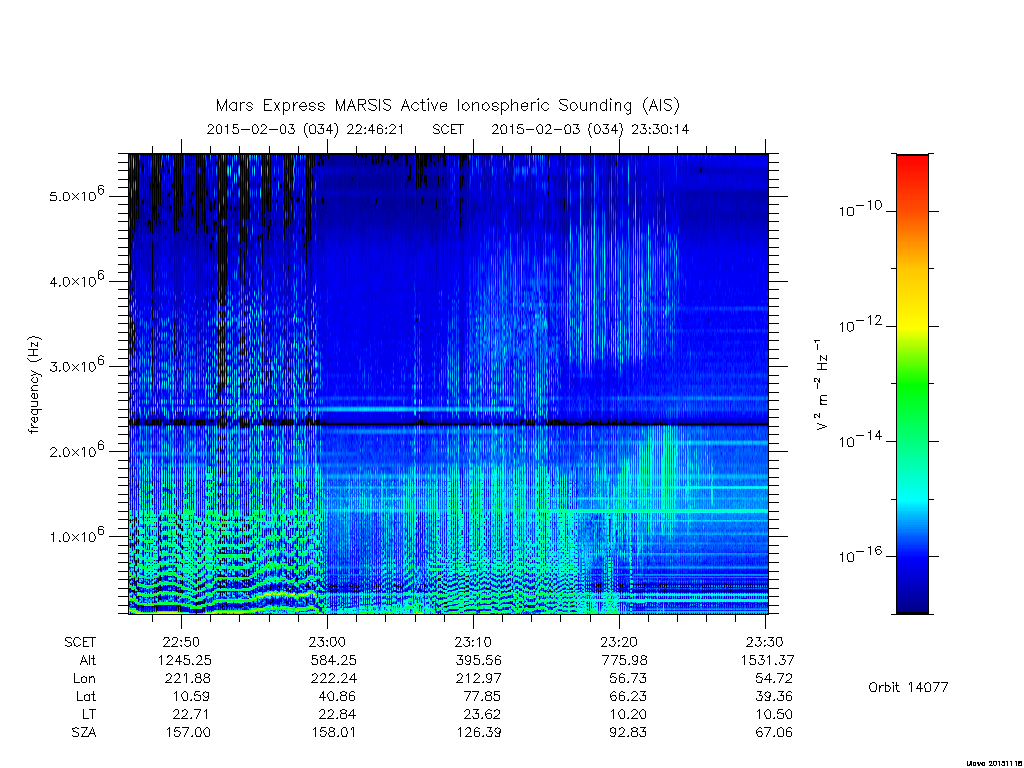Image resolution: width=1024 pixels, height=768 pixels.
Task: Click the 23:20 SCET time label
Action: click(619, 642)
